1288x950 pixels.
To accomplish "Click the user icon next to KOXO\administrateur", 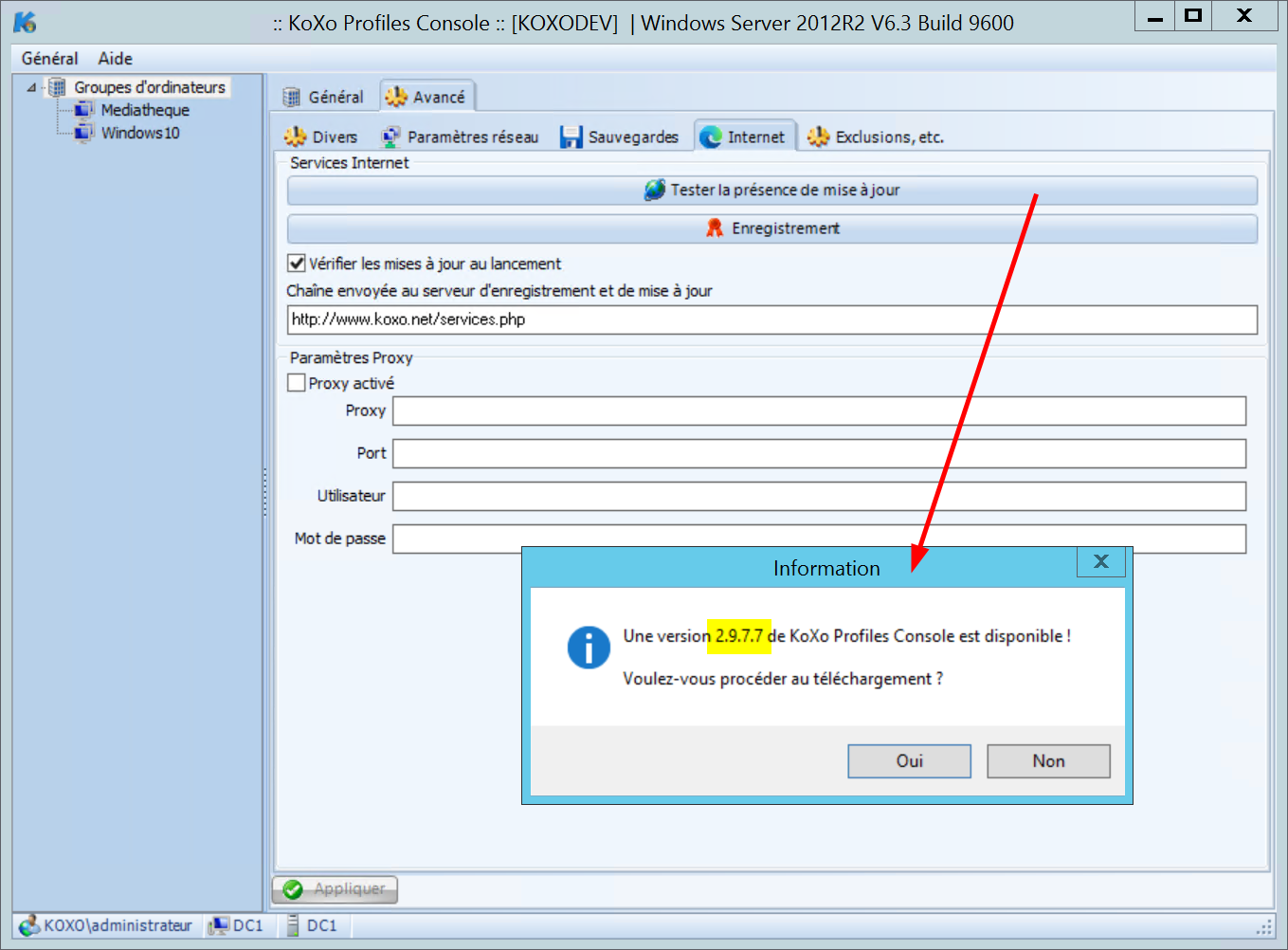I will tap(29, 925).
